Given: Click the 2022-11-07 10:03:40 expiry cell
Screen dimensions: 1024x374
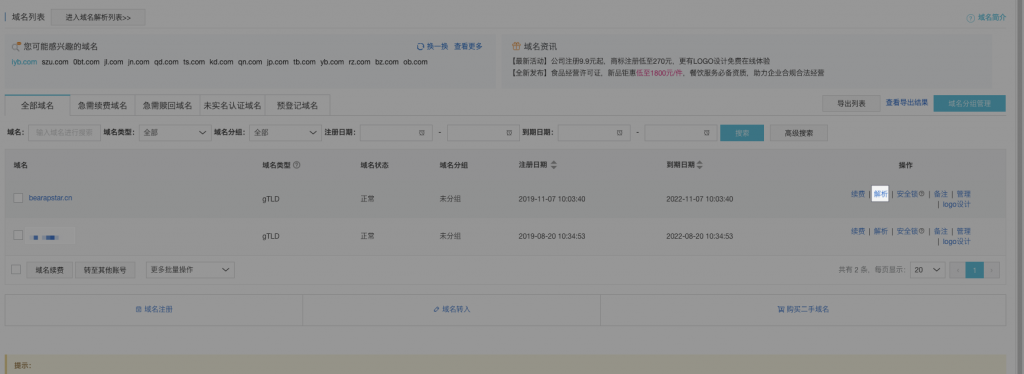Looking at the screenshot, I should pos(699,198).
